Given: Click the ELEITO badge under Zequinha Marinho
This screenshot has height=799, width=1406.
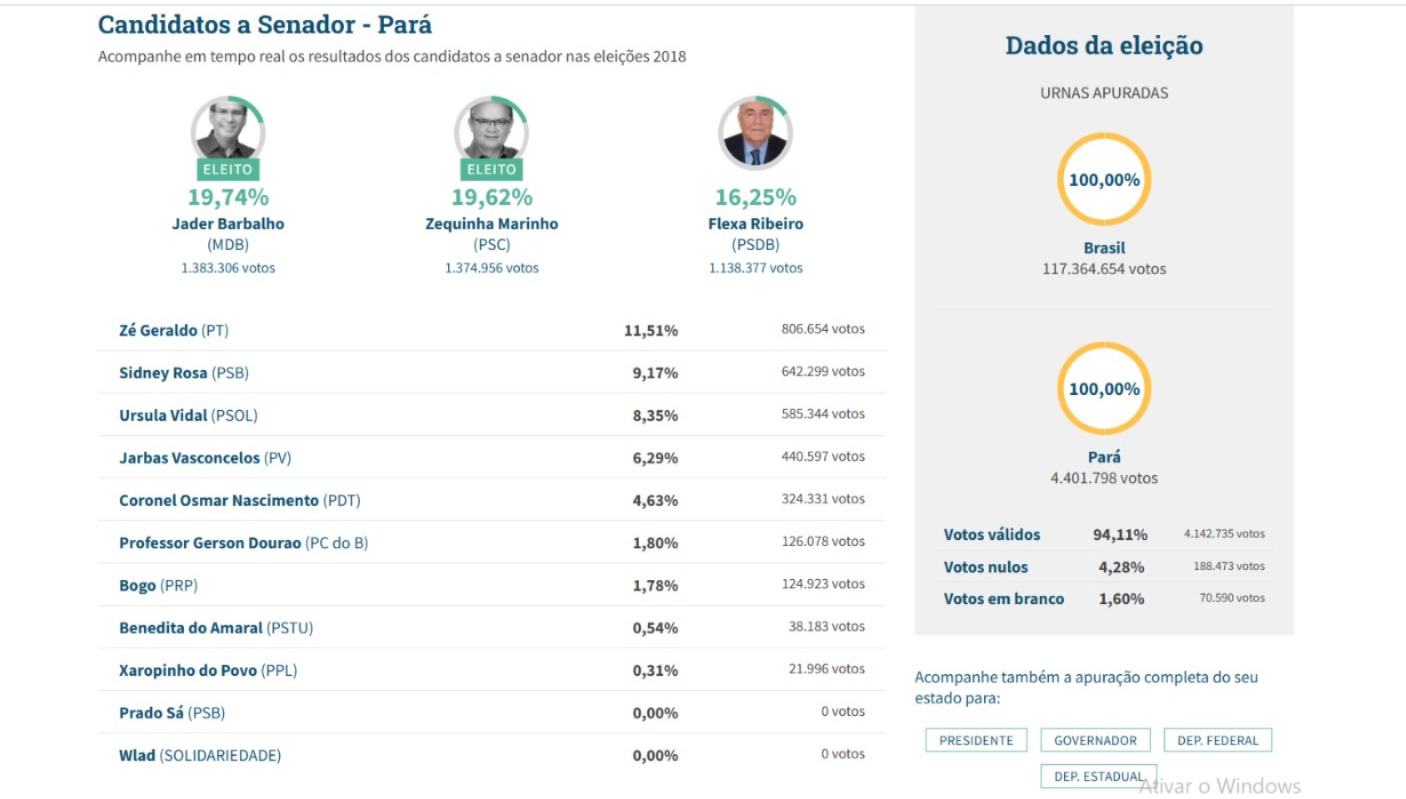Looking at the screenshot, I should click(x=491, y=170).
